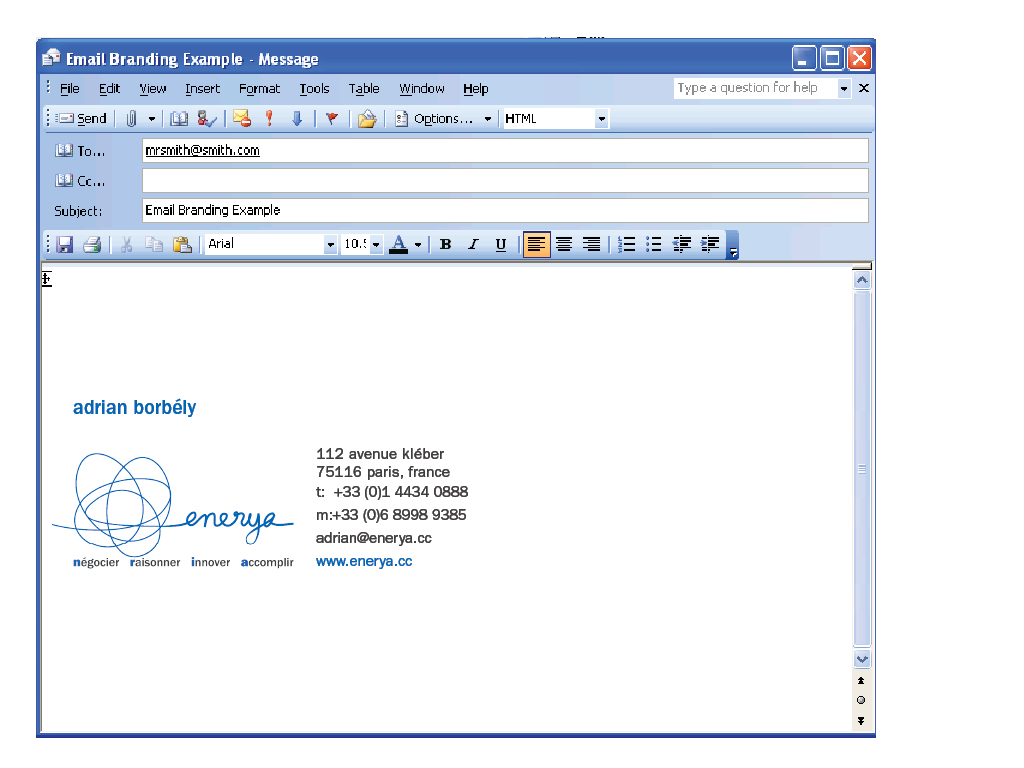Open the Format menu
The image size is (1024, 768).
click(x=259, y=89)
